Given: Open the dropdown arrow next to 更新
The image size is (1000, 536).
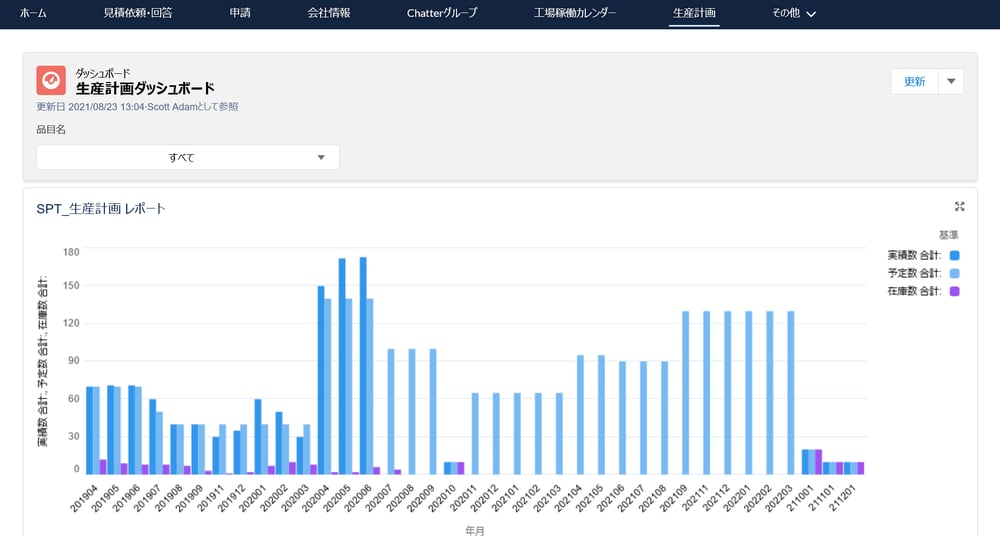Looking at the screenshot, I should pyautogui.click(x=951, y=82).
